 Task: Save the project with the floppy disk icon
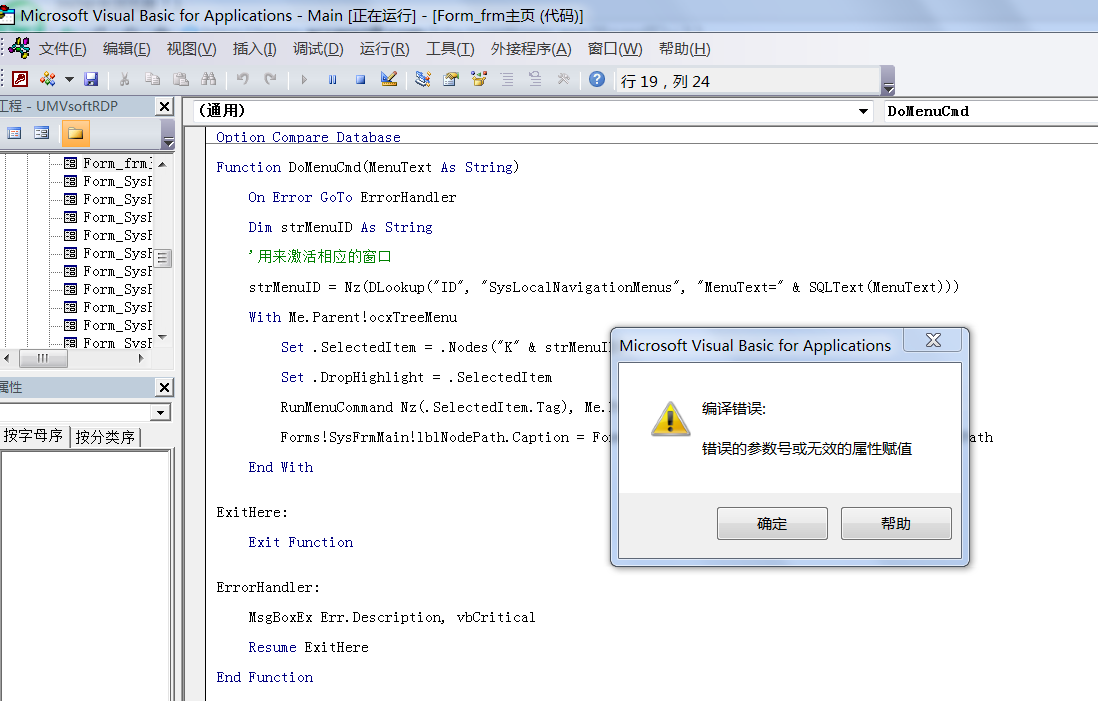(91, 79)
